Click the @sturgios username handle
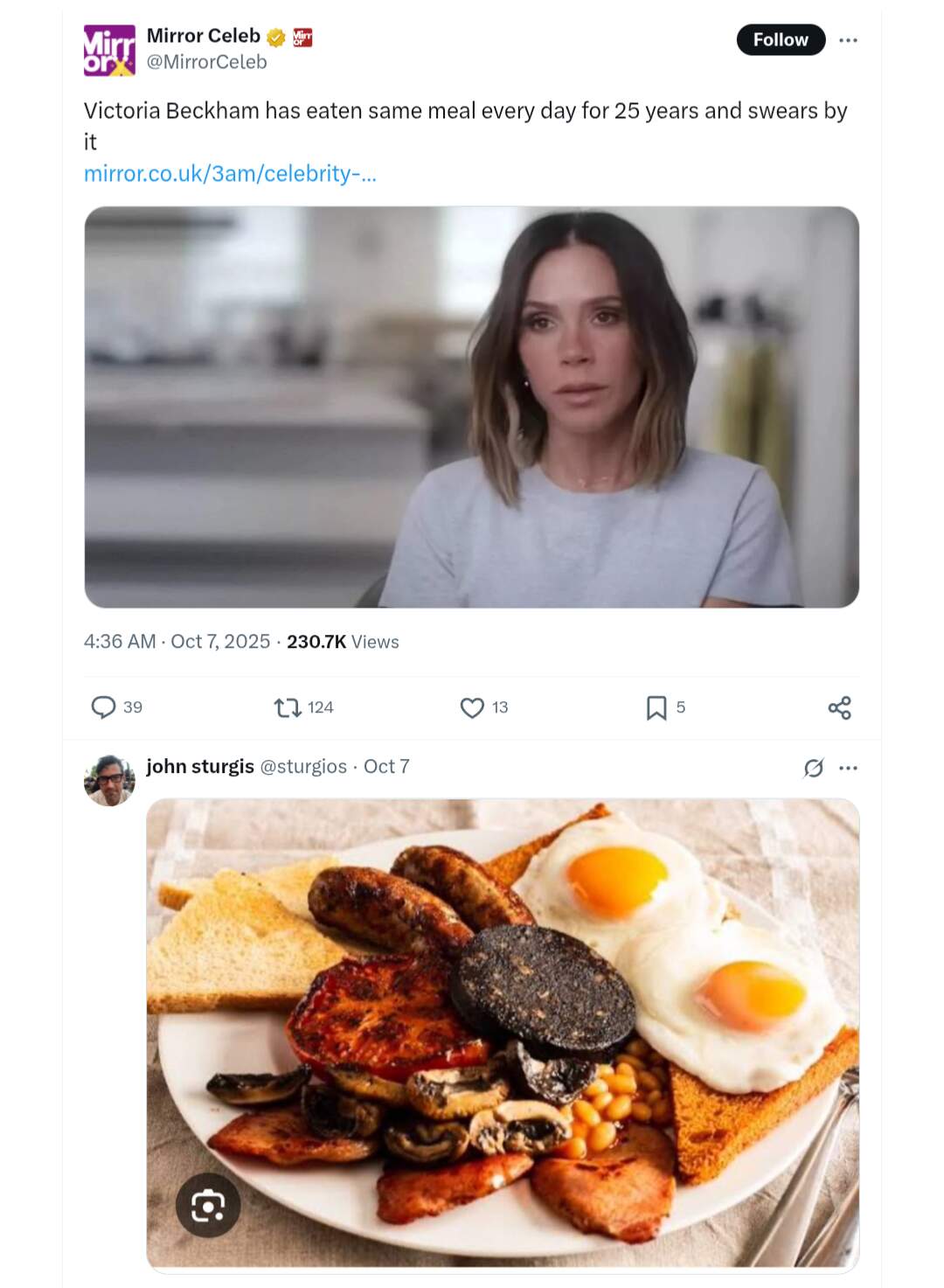 [303, 767]
